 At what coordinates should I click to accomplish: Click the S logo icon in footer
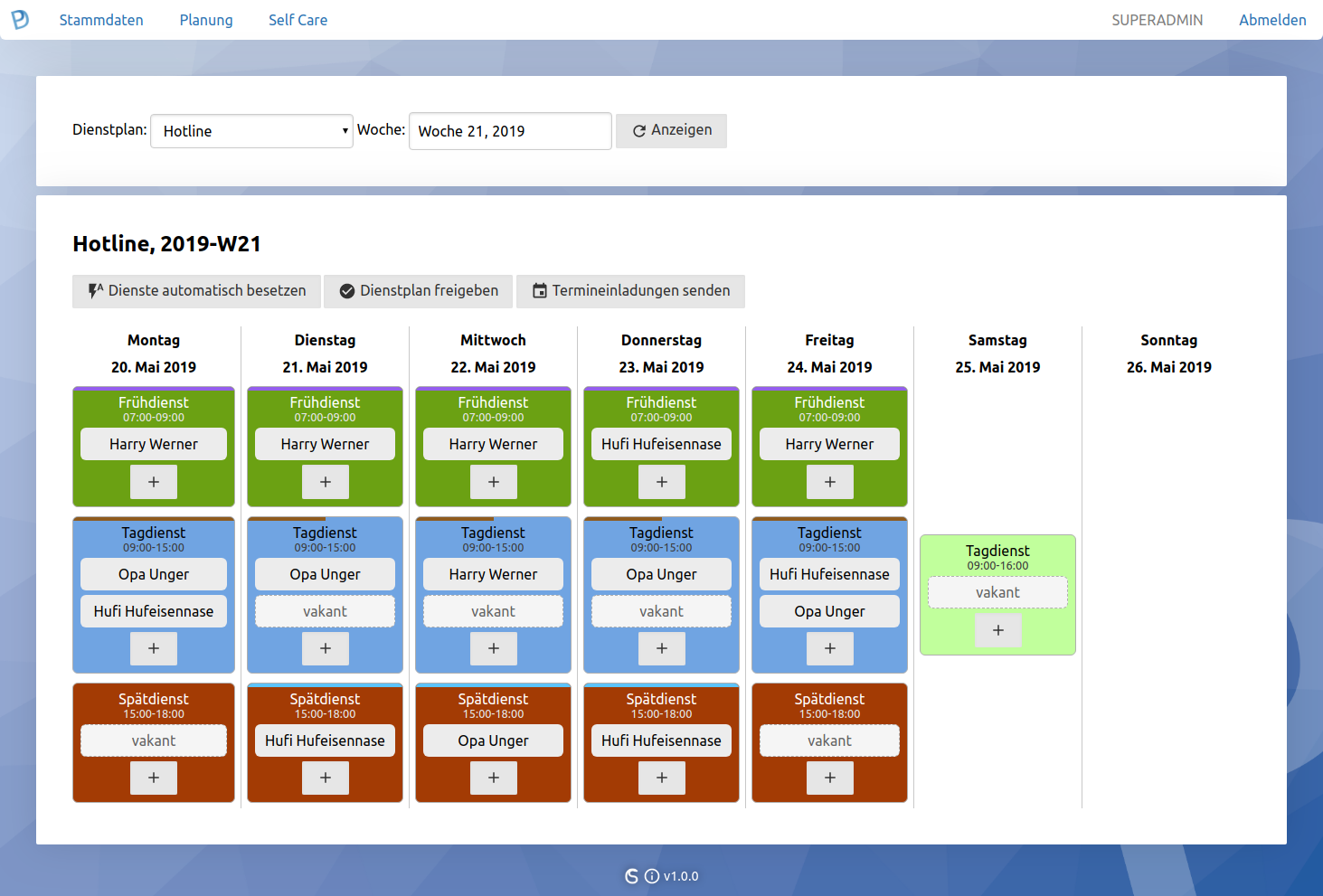pyautogui.click(x=631, y=876)
